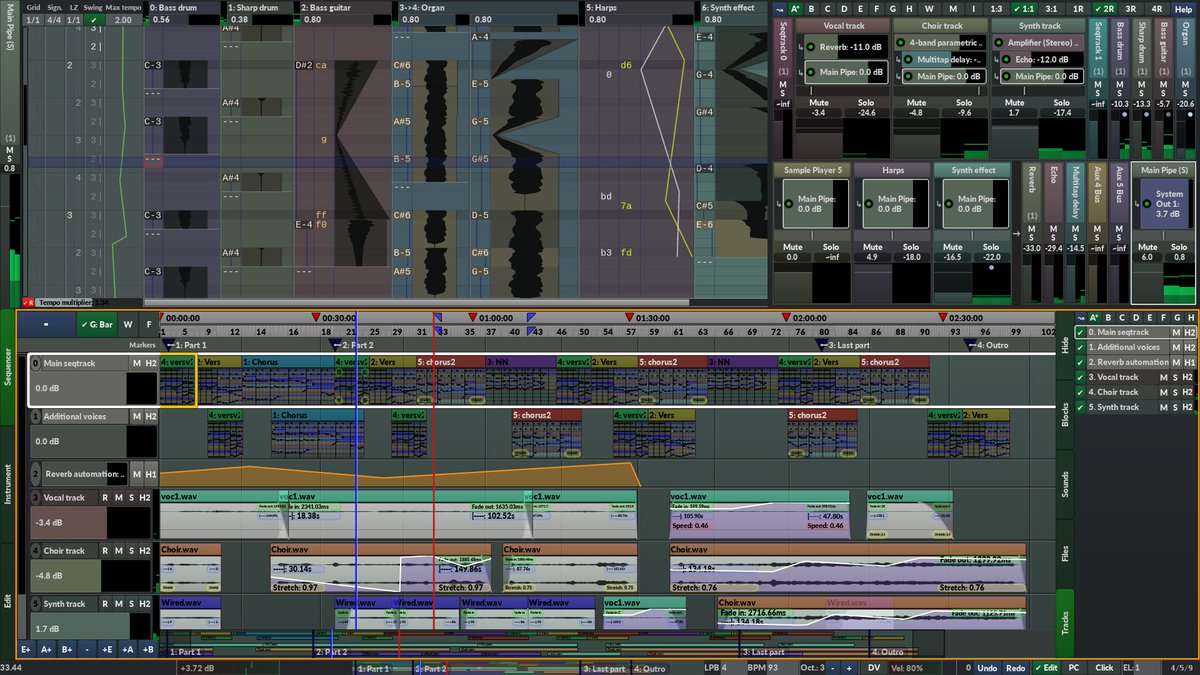Solo the Choir track mixer strip
Screen dimensions: 1200x675
point(964,102)
